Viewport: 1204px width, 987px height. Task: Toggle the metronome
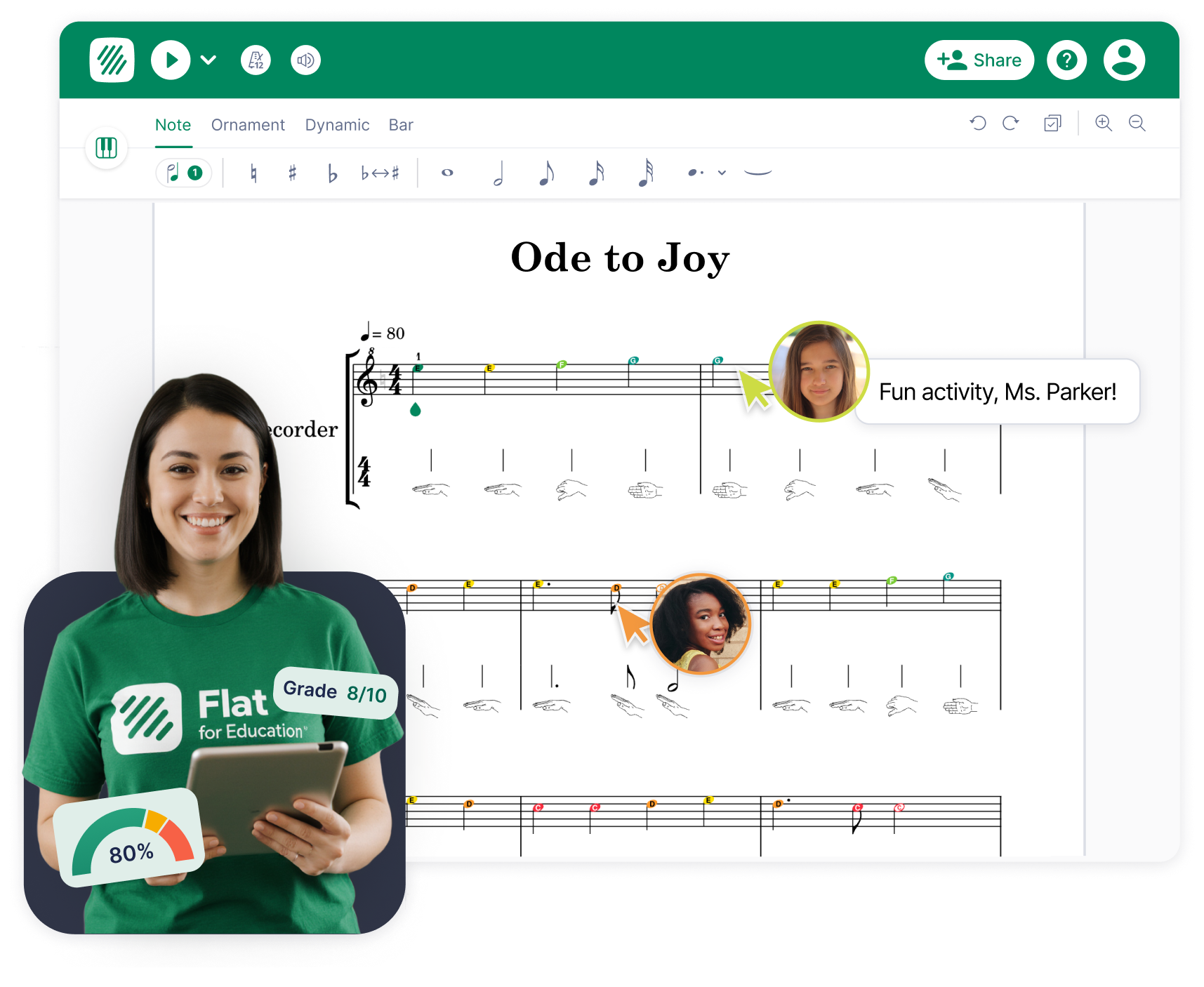tap(256, 60)
